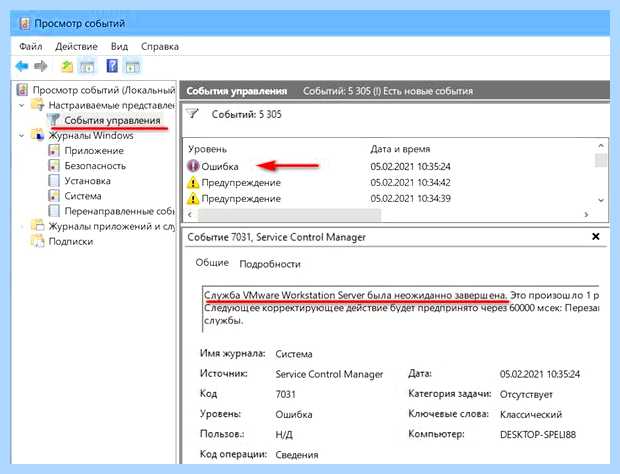Screen dimensions: 620x474
Task: Open the Справка menu
Action: 160,46
